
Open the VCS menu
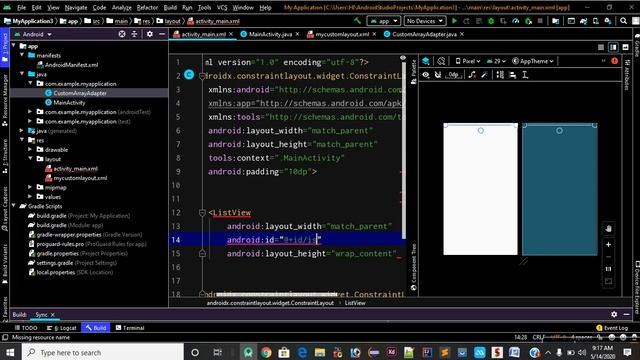[222, 7]
